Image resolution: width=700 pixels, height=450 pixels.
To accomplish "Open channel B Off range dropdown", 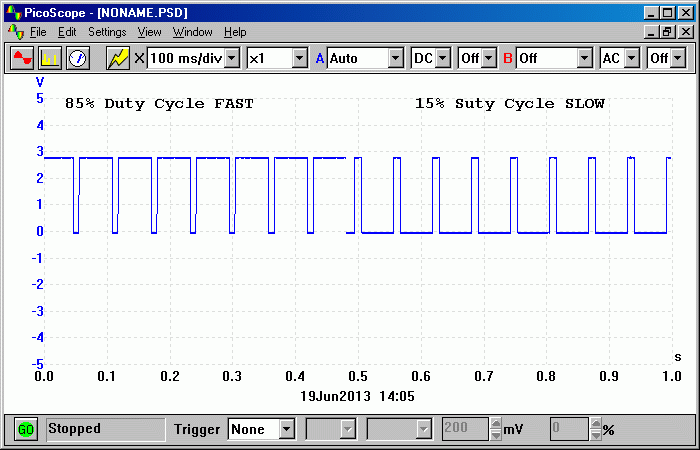I will tap(584, 58).
